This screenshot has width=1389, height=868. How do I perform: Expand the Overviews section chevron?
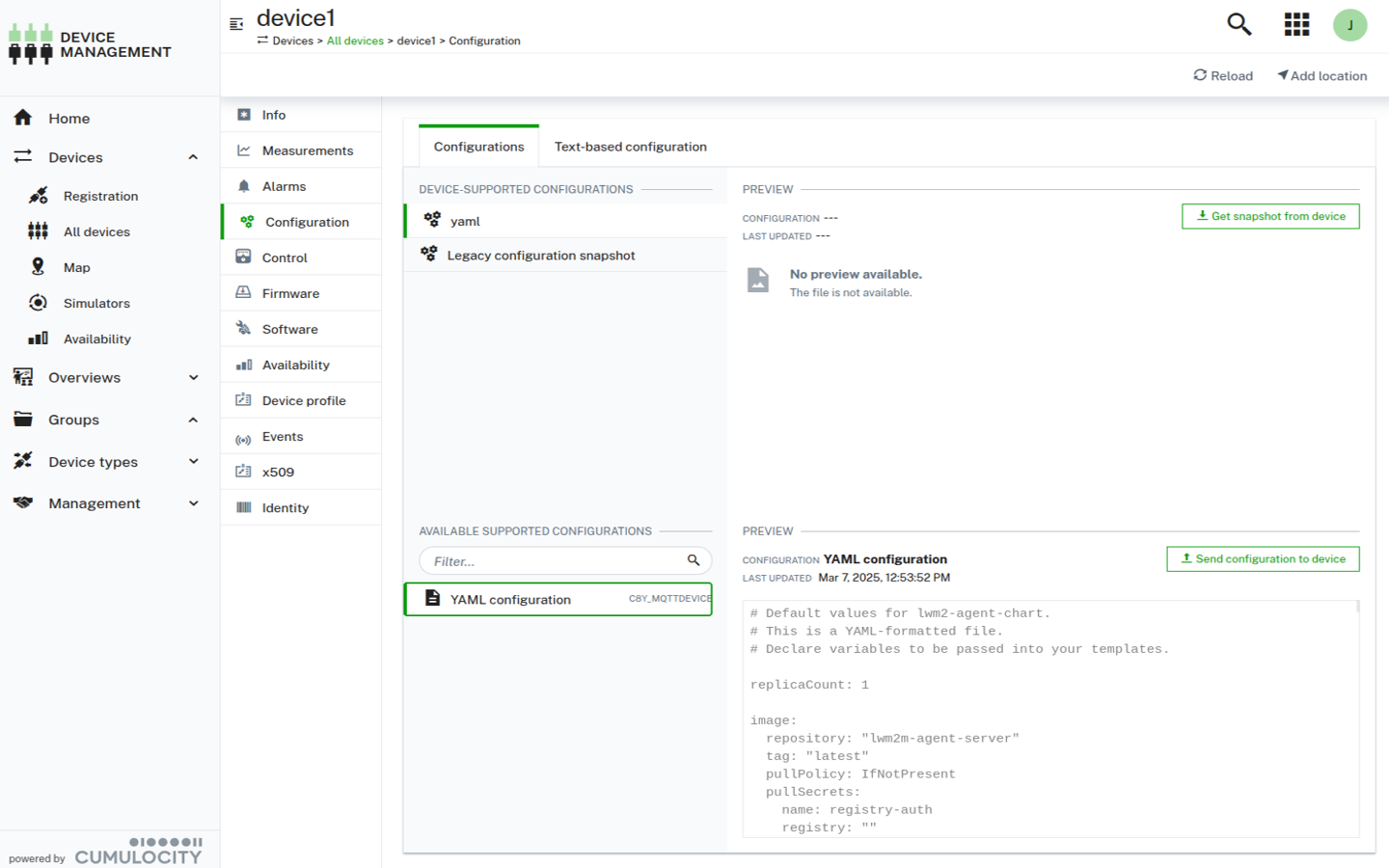point(193,378)
